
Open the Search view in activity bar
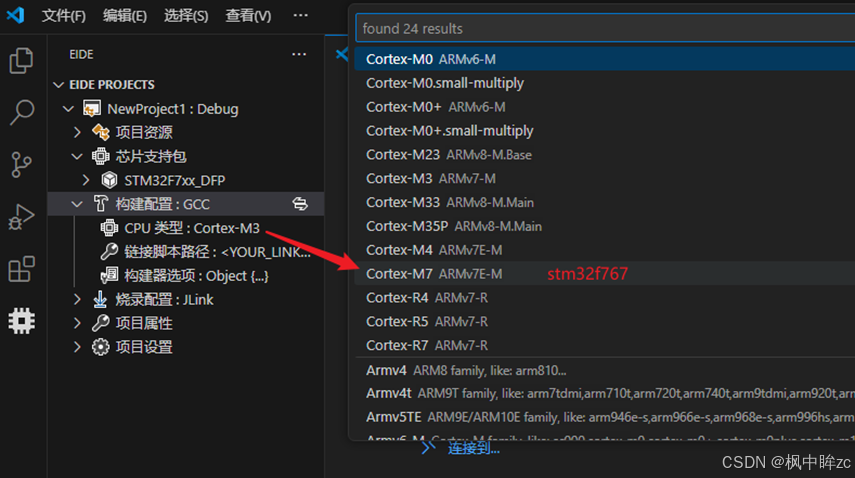(x=22, y=112)
